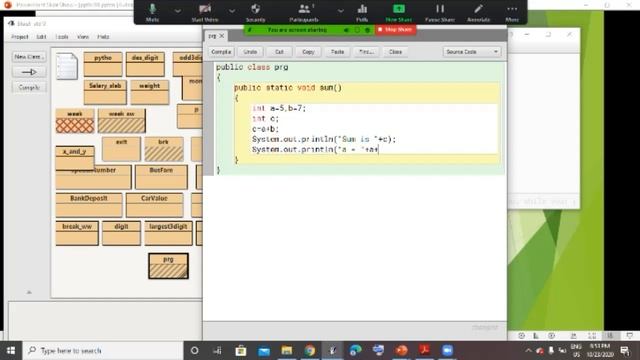Click the red Stop Share button
This screenshot has width=640, height=360.
pyautogui.click(x=395, y=30)
